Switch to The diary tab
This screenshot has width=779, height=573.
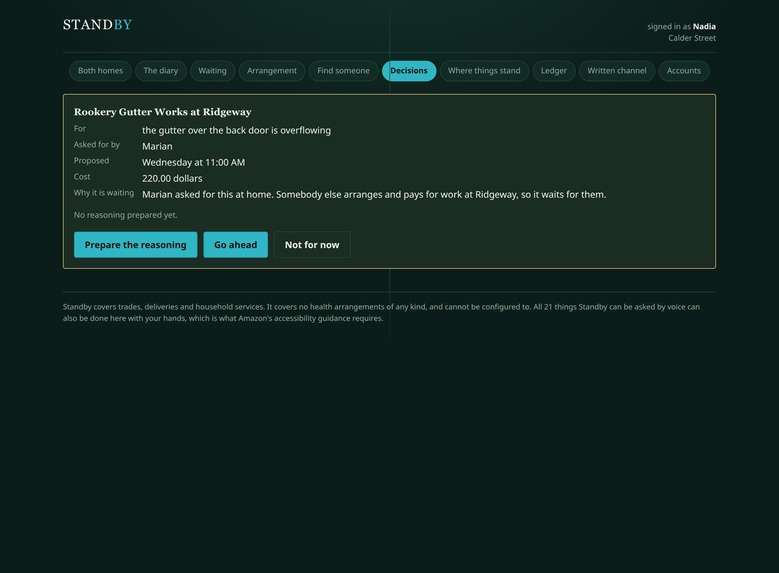click(160, 71)
